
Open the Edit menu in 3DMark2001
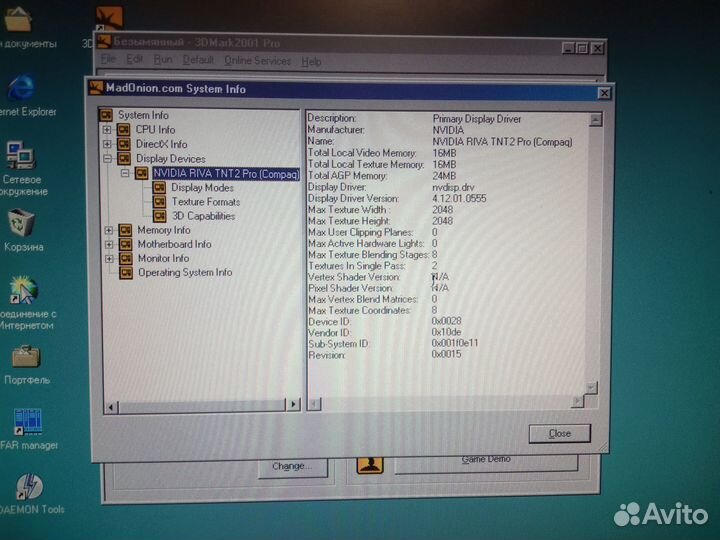134,59
